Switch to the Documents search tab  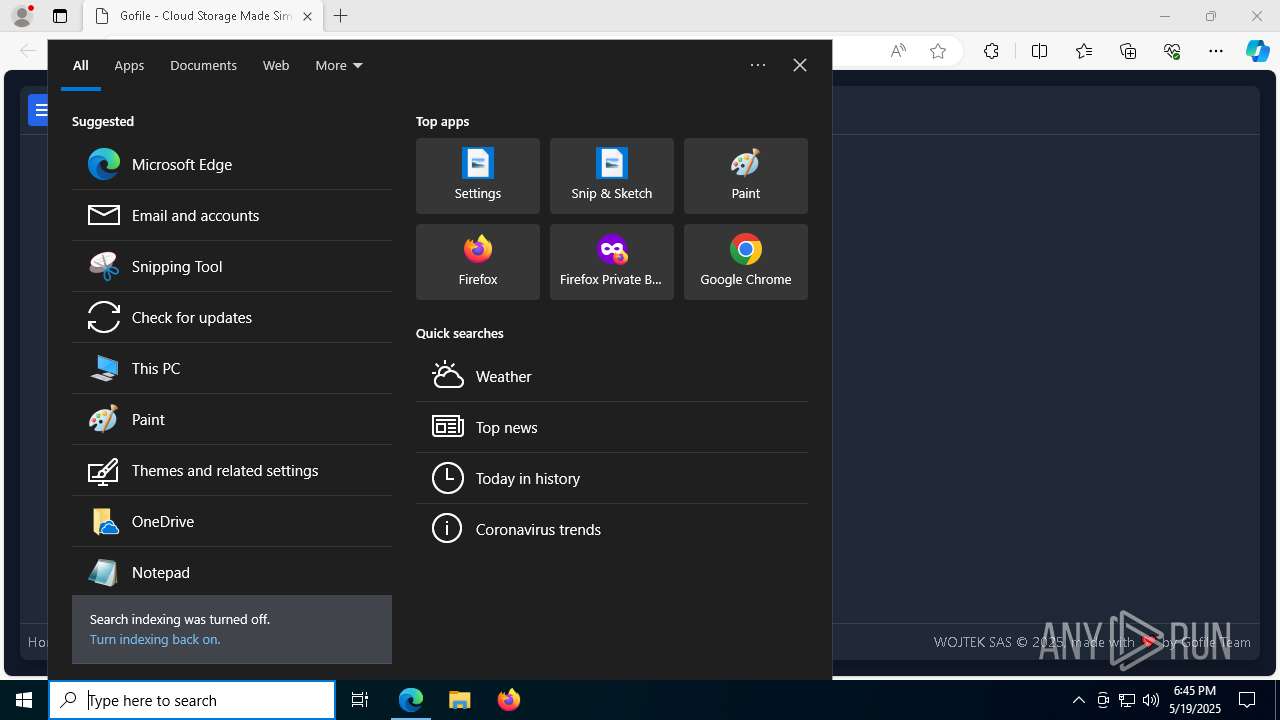203,65
